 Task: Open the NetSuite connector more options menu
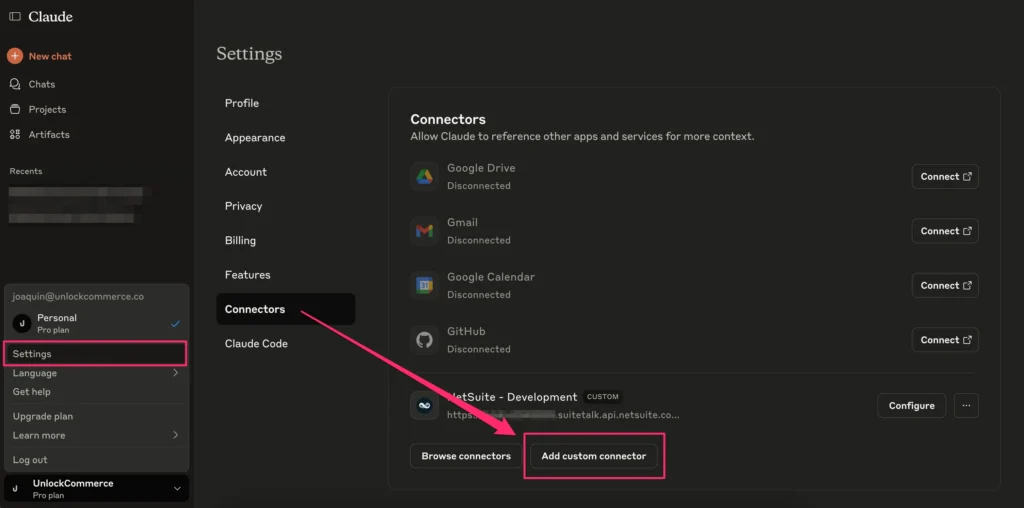coord(967,405)
